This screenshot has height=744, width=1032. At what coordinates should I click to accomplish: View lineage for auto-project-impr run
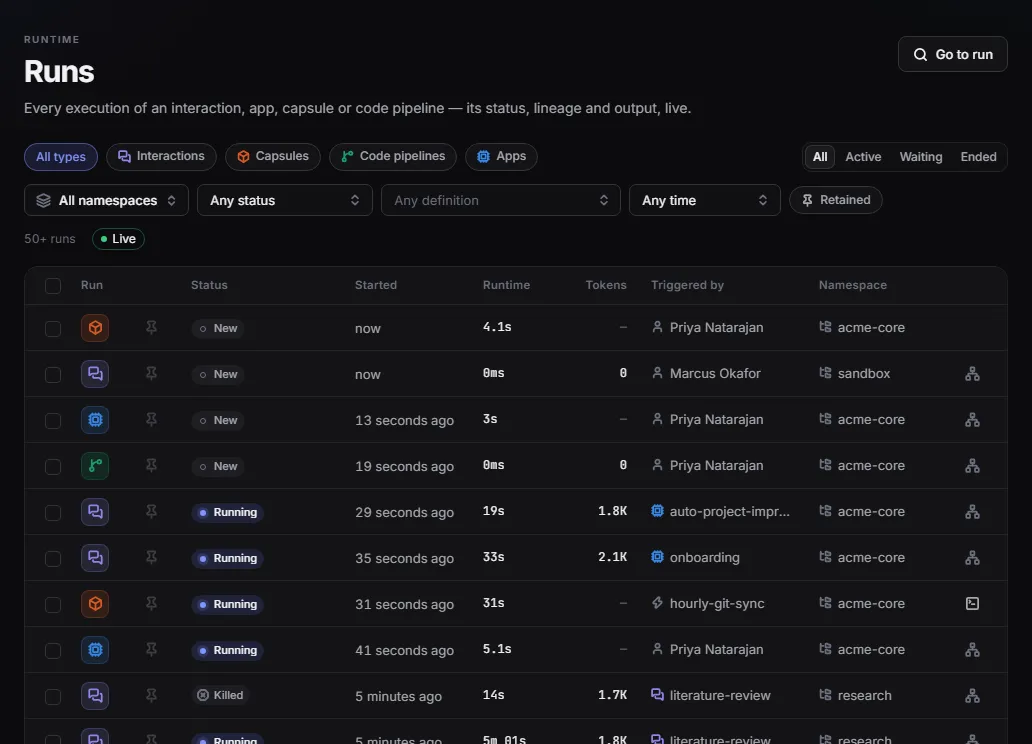pyautogui.click(x=972, y=512)
